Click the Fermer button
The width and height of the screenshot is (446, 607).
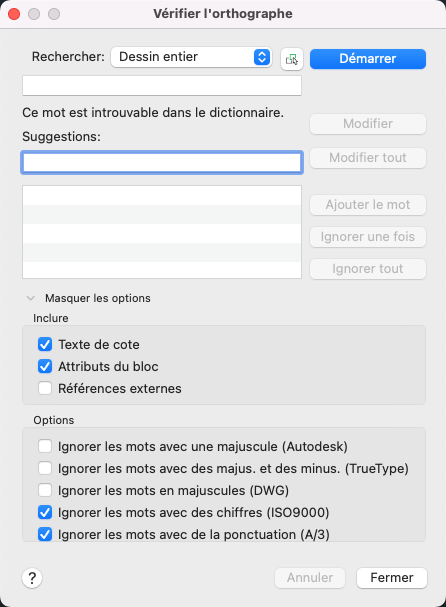(392, 578)
